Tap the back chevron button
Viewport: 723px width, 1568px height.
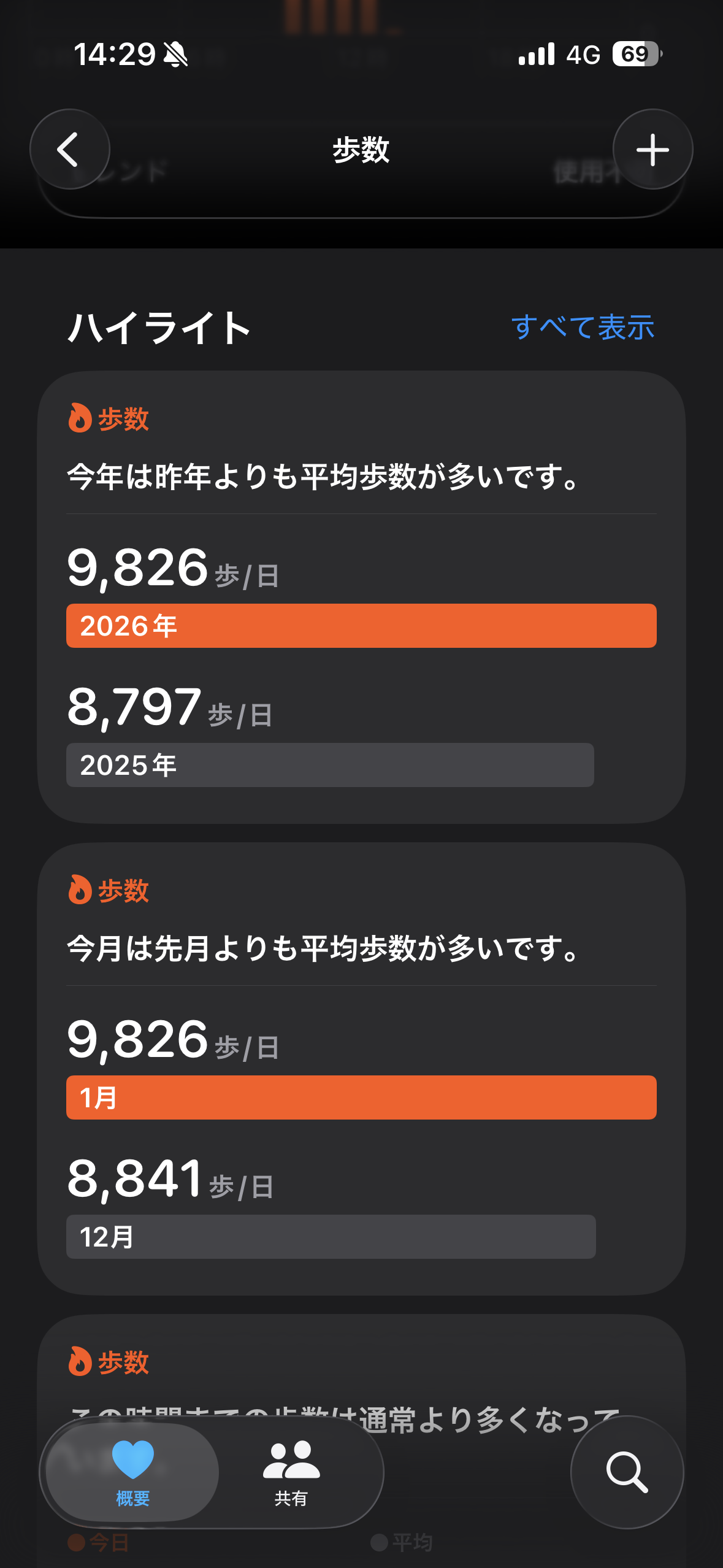click(69, 149)
